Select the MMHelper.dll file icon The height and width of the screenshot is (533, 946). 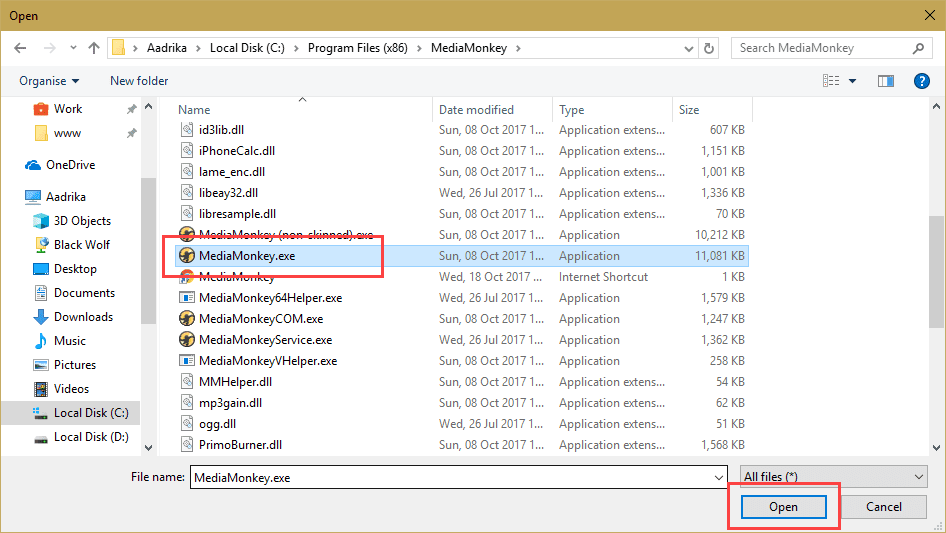[x=187, y=382]
